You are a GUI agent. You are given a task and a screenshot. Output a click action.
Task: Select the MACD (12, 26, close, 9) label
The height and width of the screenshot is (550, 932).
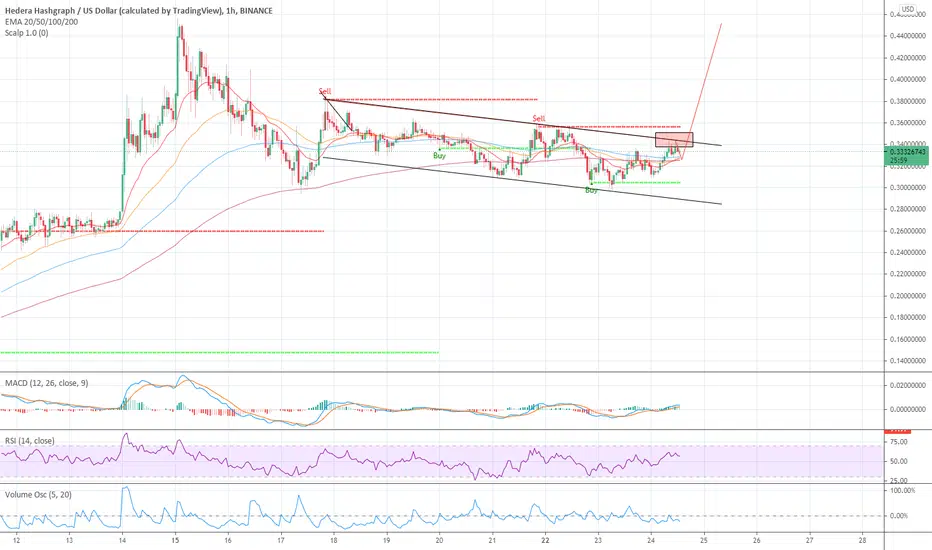click(x=46, y=383)
